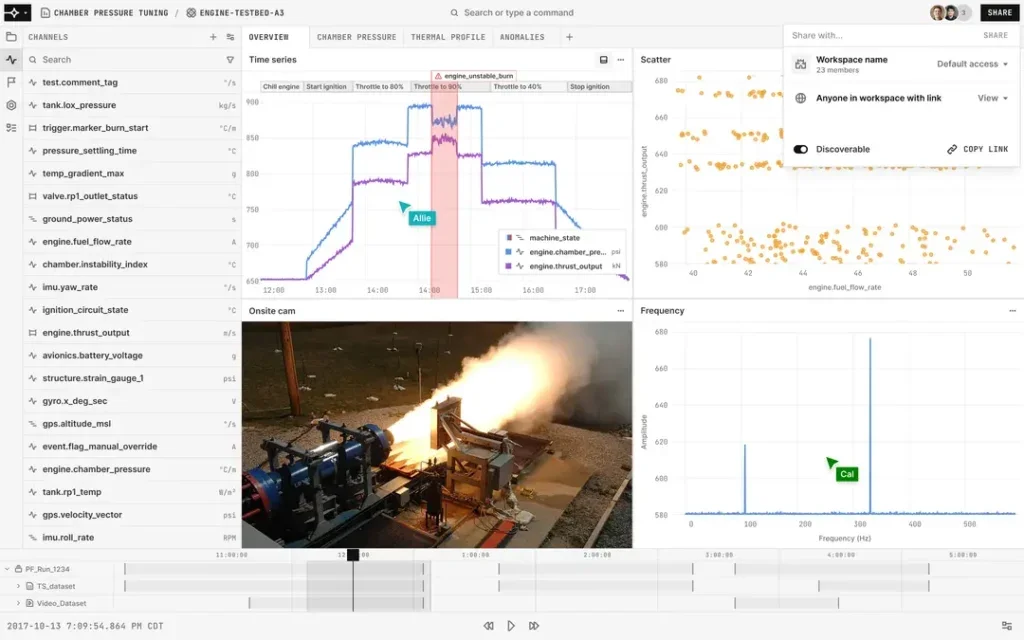Select the flag icon in left sidebar
The width and height of the screenshot is (1024, 640).
pyautogui.click(x=11, y=82)
